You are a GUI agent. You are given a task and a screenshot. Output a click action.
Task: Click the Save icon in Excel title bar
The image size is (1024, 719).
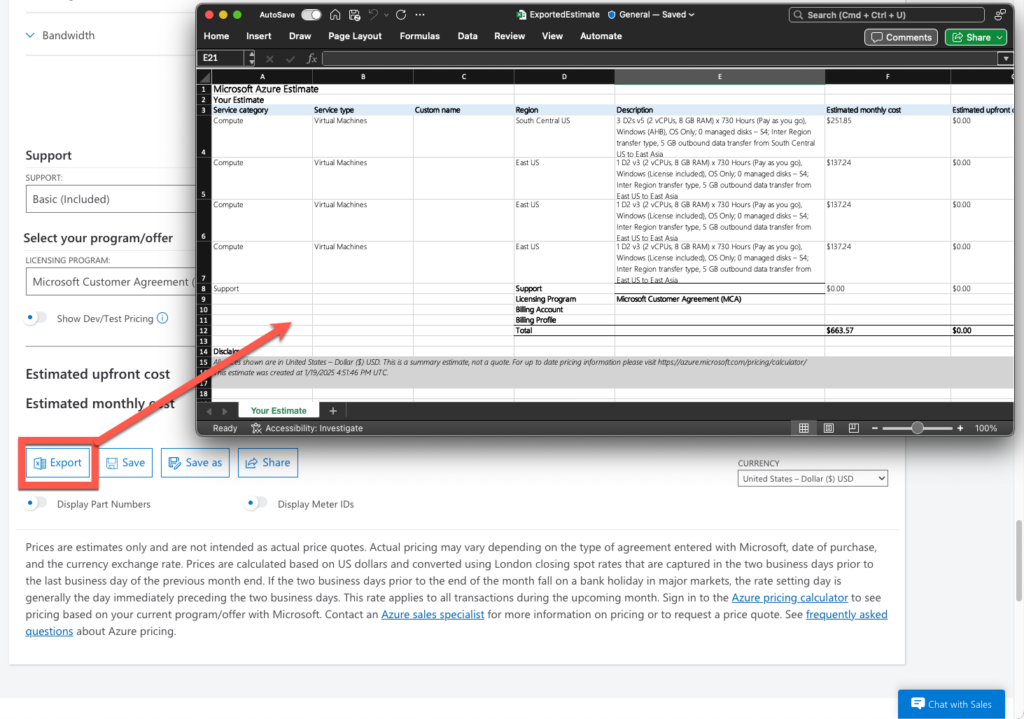pos(355,14)
